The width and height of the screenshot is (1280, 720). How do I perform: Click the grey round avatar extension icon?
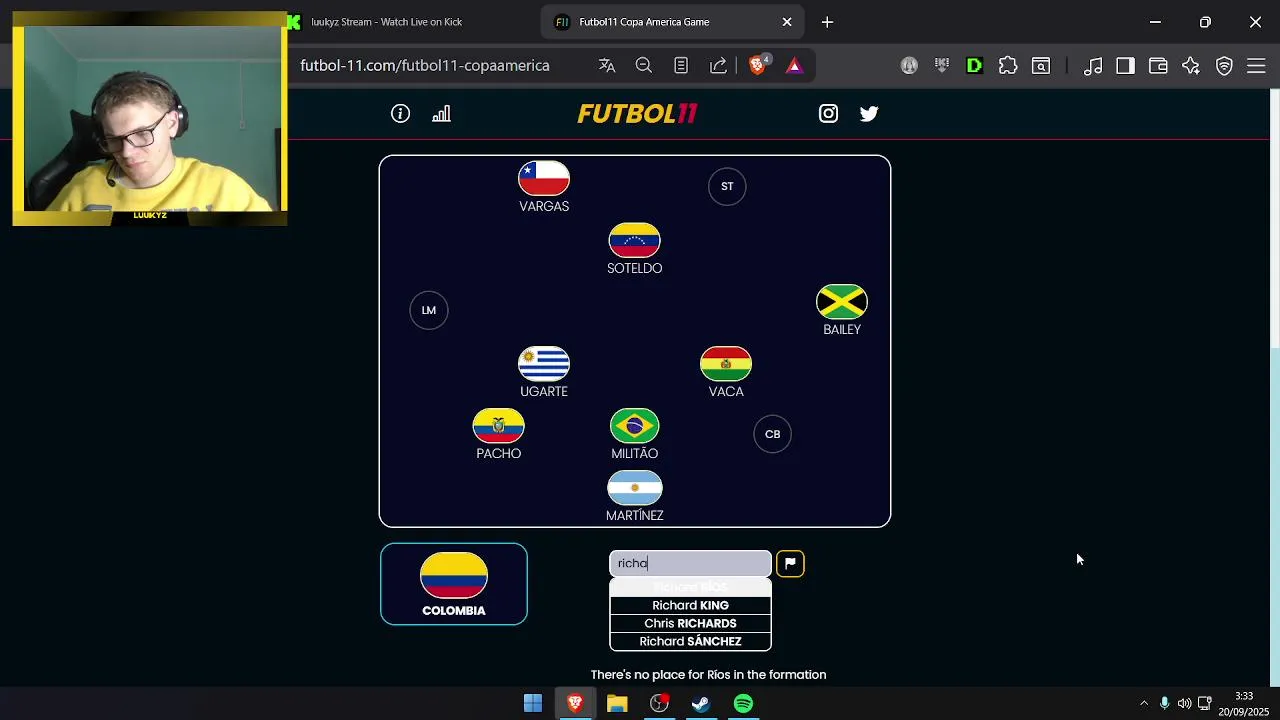[x=909, y=65]
